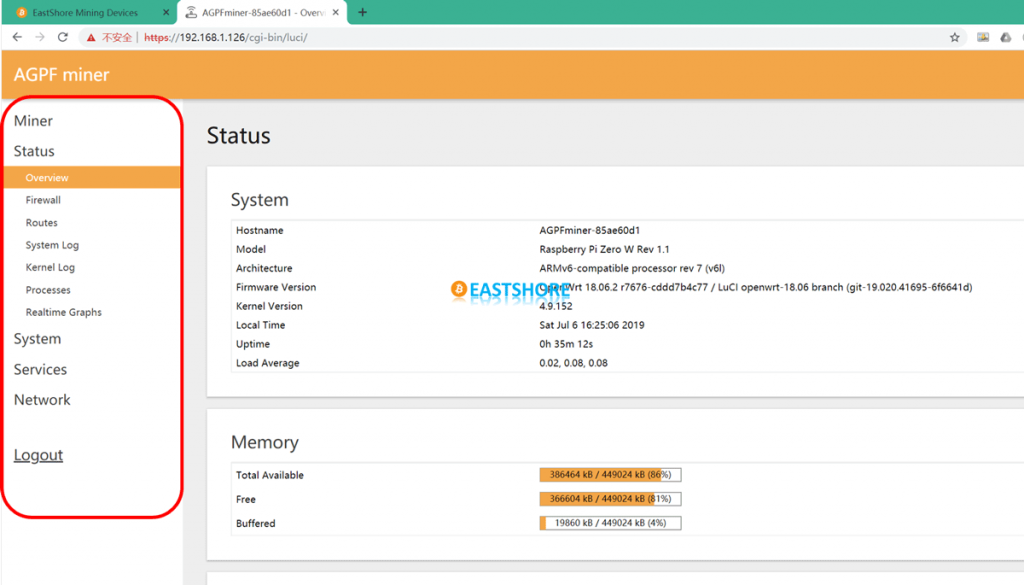Click the AGPFminer tab's page favicon
Screen dimensions: 1024x585
coord(193,13)
